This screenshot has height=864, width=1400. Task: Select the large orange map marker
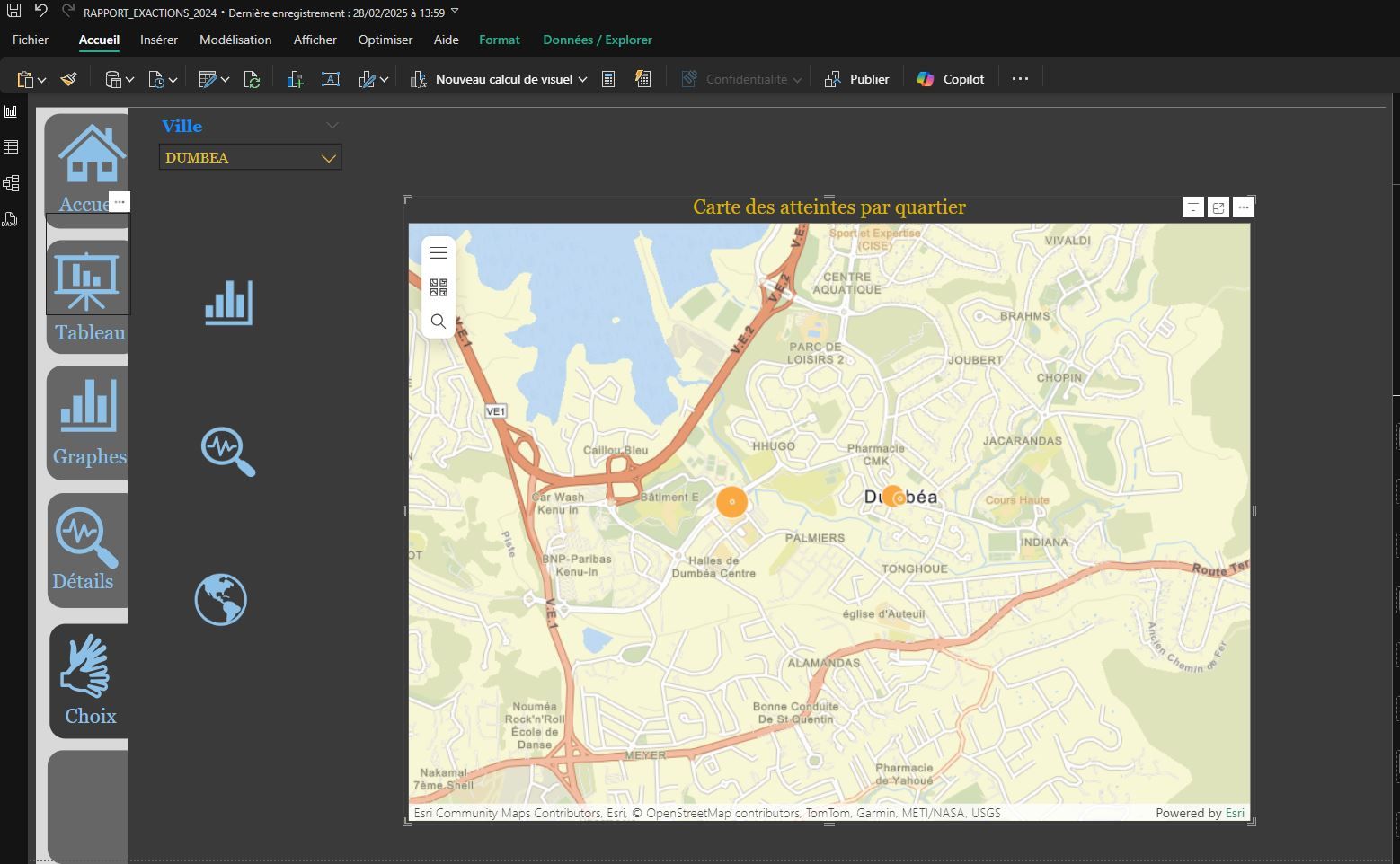[731, 501]
